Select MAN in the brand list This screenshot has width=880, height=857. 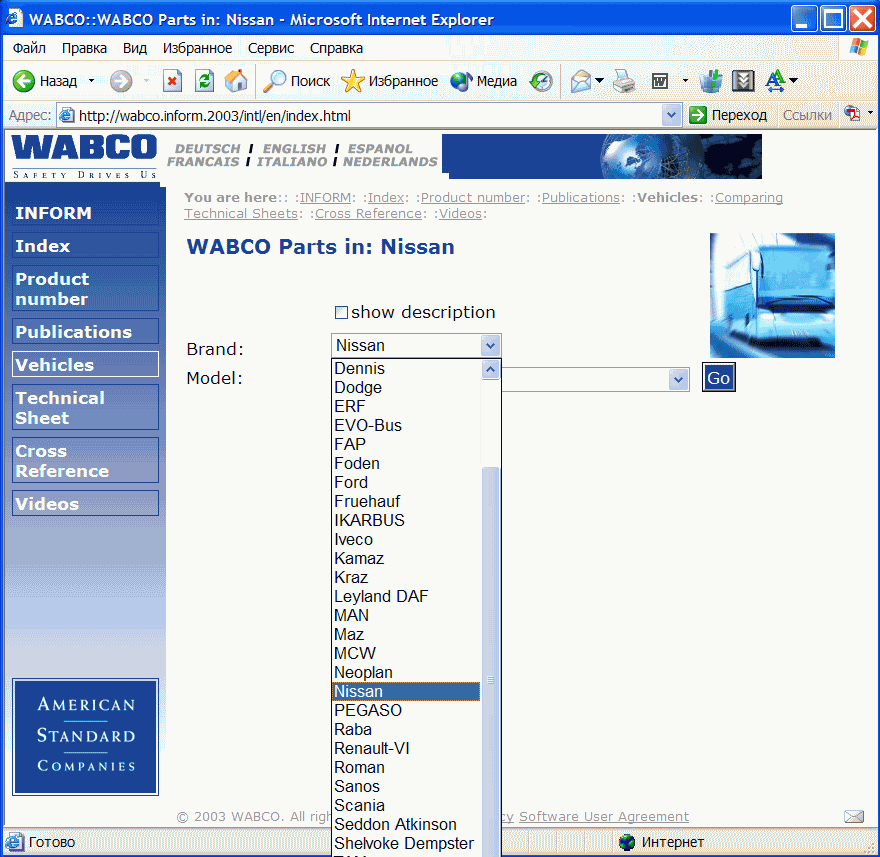[x=406, y=616]
